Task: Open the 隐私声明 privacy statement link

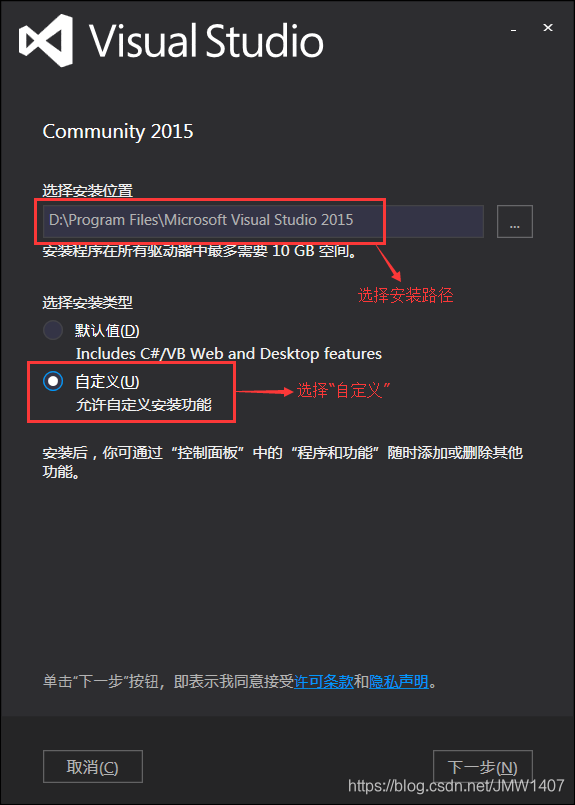Action: click(398, 682)
